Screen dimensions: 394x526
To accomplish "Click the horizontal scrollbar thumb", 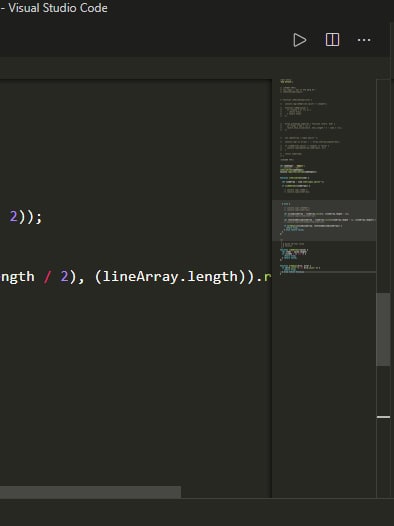I will tap(91, 492).
